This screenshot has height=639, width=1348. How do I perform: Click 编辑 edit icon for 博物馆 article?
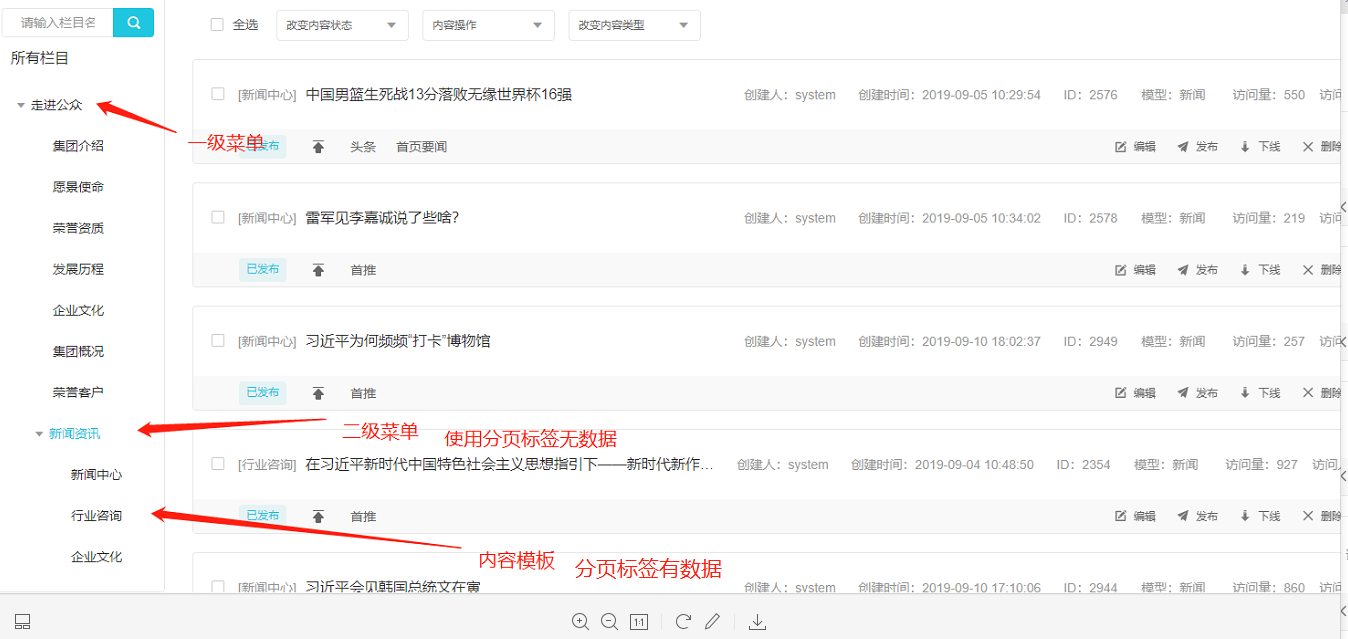(x=1121, y=393)
